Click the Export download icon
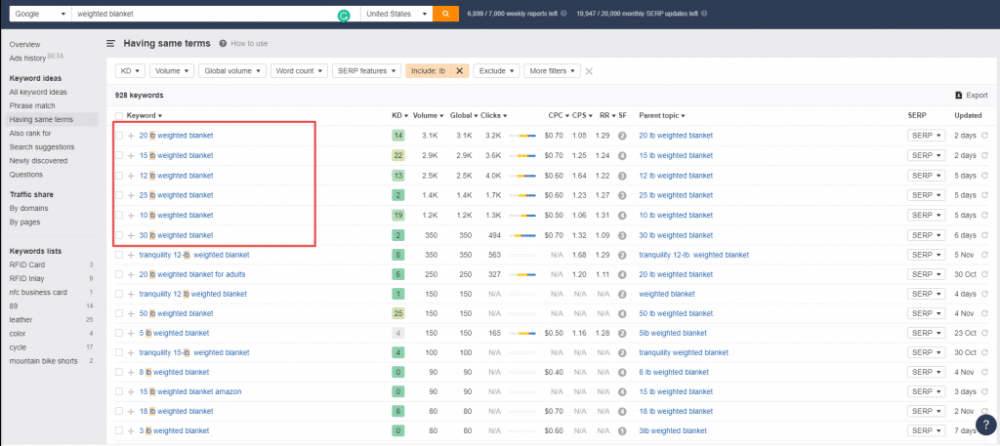The width and height of the screenshot is (1000, 446). [959, 95]
